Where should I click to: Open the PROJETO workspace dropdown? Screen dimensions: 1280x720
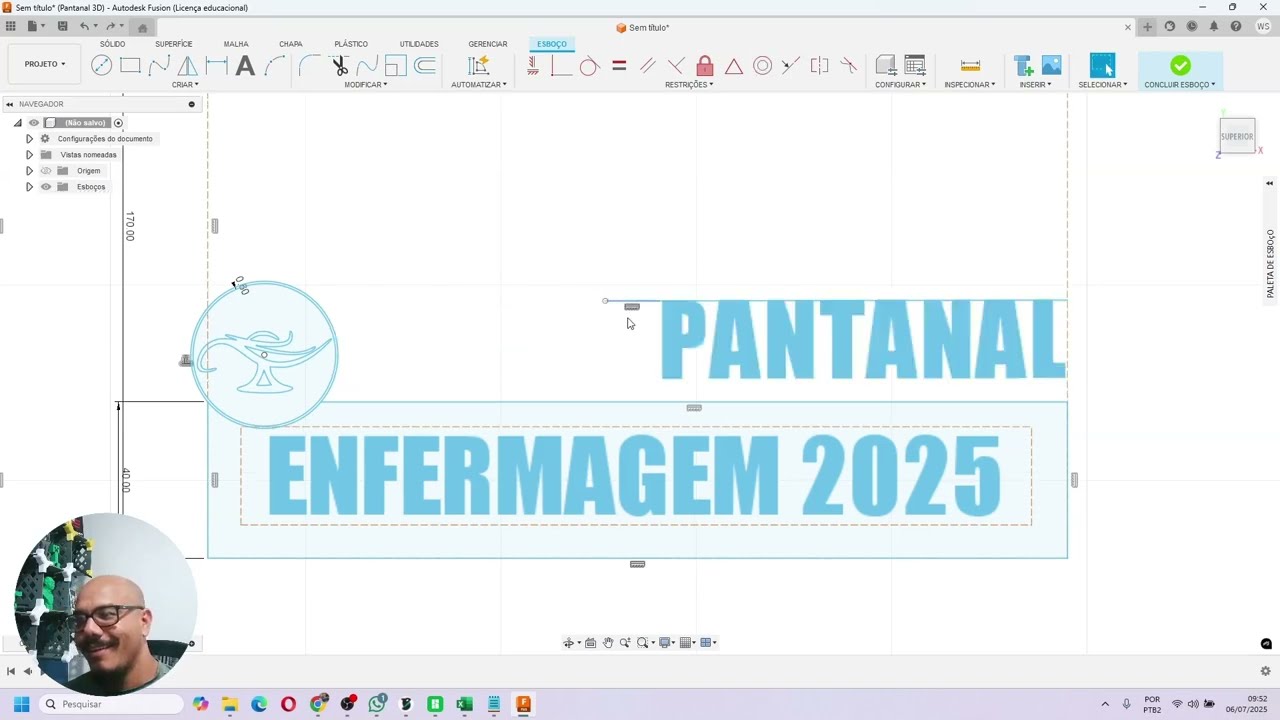45,64
